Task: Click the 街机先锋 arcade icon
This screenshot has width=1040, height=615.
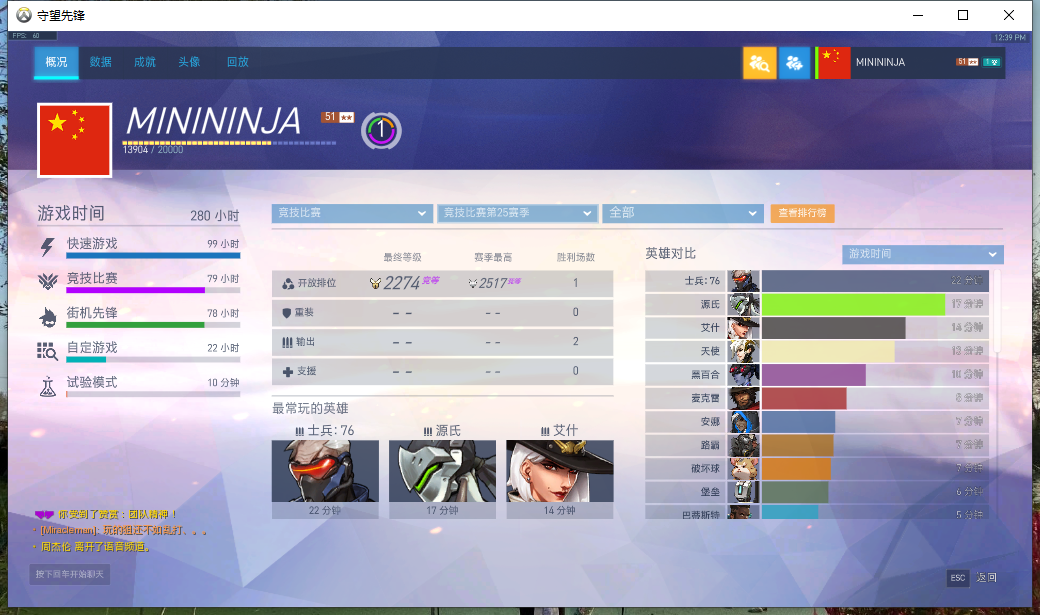Action: [48, 317]
